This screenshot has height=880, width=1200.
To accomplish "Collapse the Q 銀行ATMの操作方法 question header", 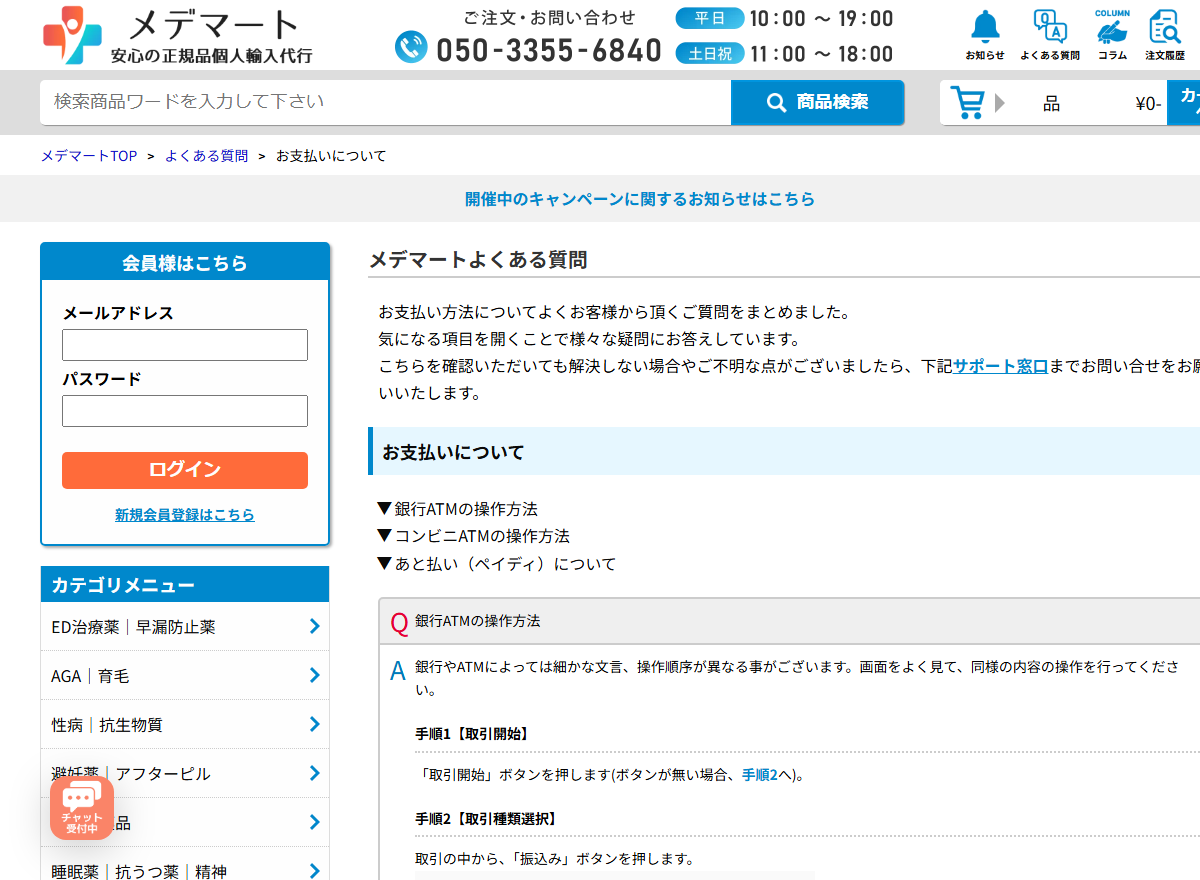I will click(x=789, y=621).
